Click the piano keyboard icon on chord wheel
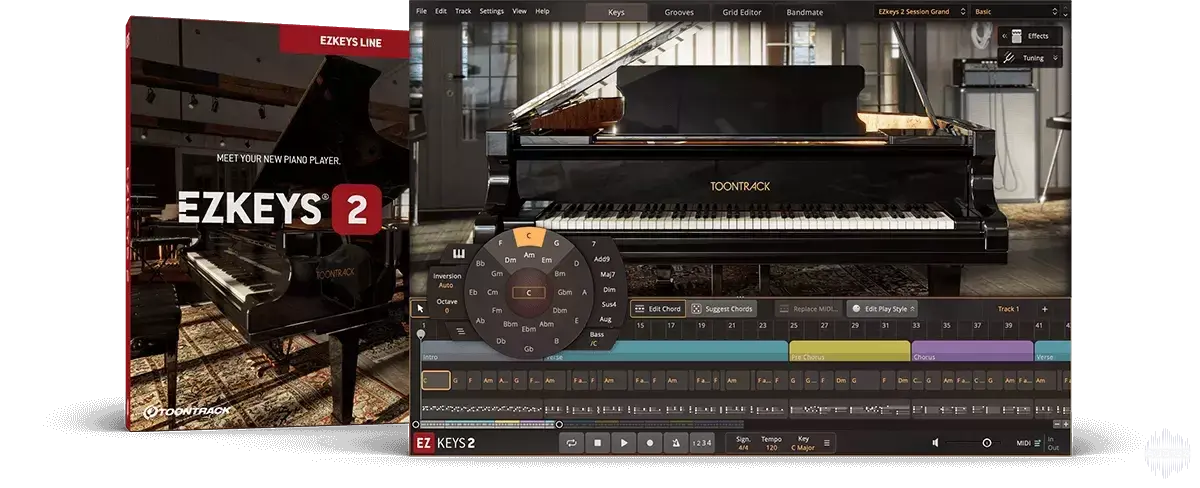This screenshot has width=1200, height=488. tap(459, 254)
